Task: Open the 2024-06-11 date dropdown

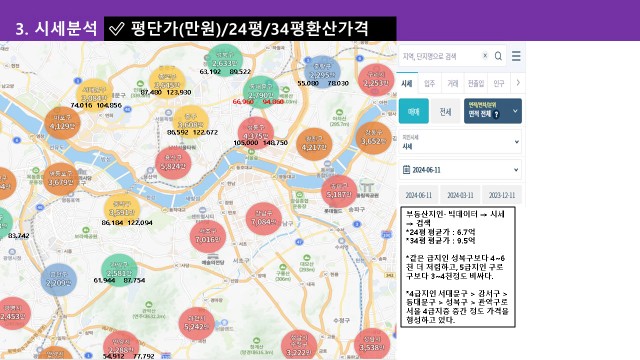Action: (x=460, y=169)
